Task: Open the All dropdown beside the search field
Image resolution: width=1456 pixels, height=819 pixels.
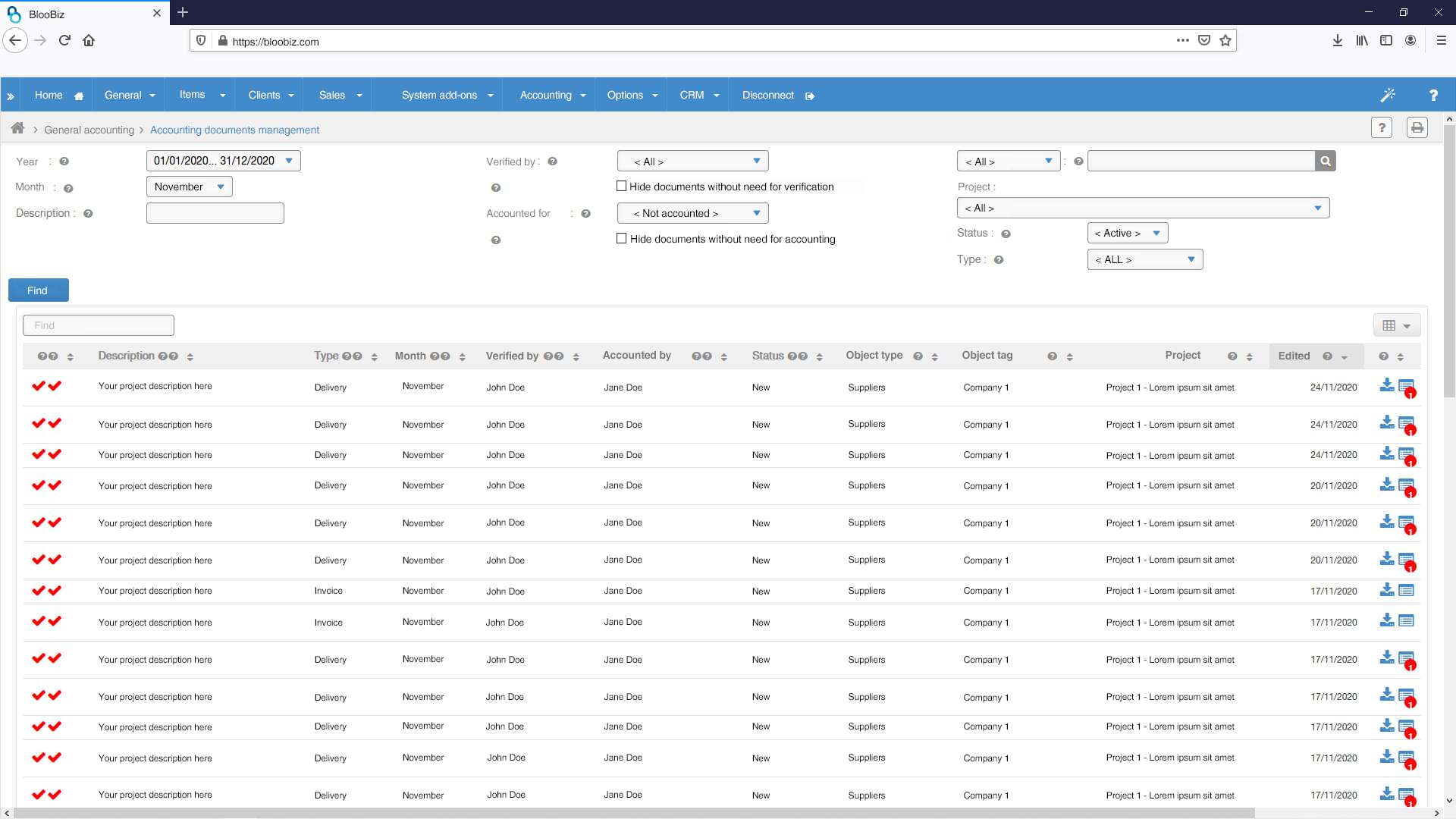Action: 1009,161
